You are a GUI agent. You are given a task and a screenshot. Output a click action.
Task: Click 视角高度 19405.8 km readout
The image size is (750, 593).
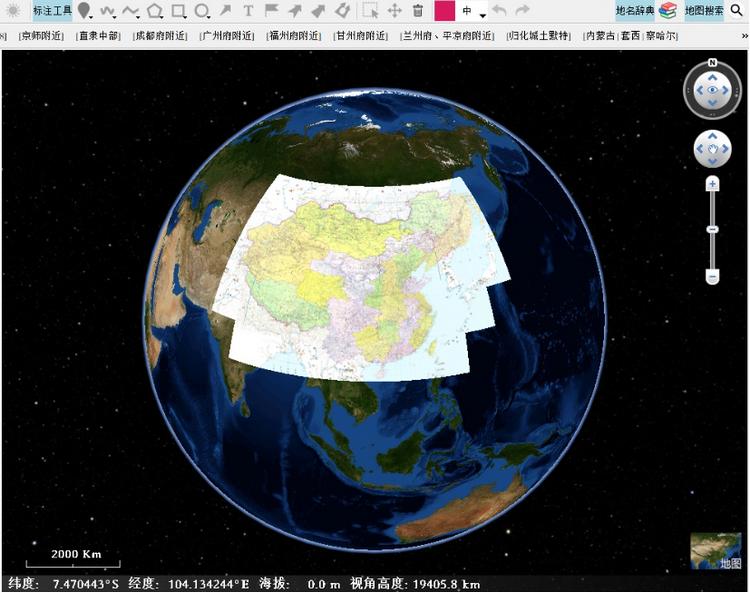[x=415, y=584]
